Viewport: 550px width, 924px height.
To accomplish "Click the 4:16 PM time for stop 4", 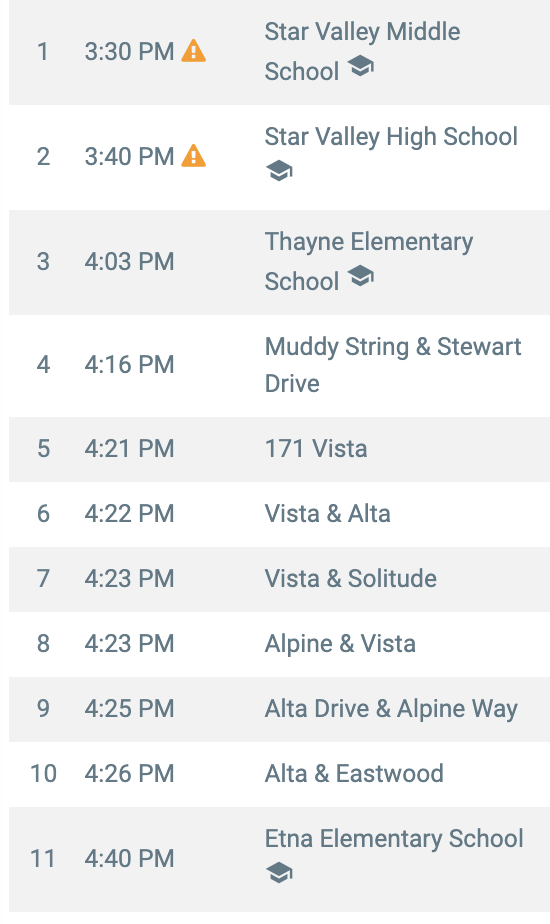I will click(x=129, y=365).
